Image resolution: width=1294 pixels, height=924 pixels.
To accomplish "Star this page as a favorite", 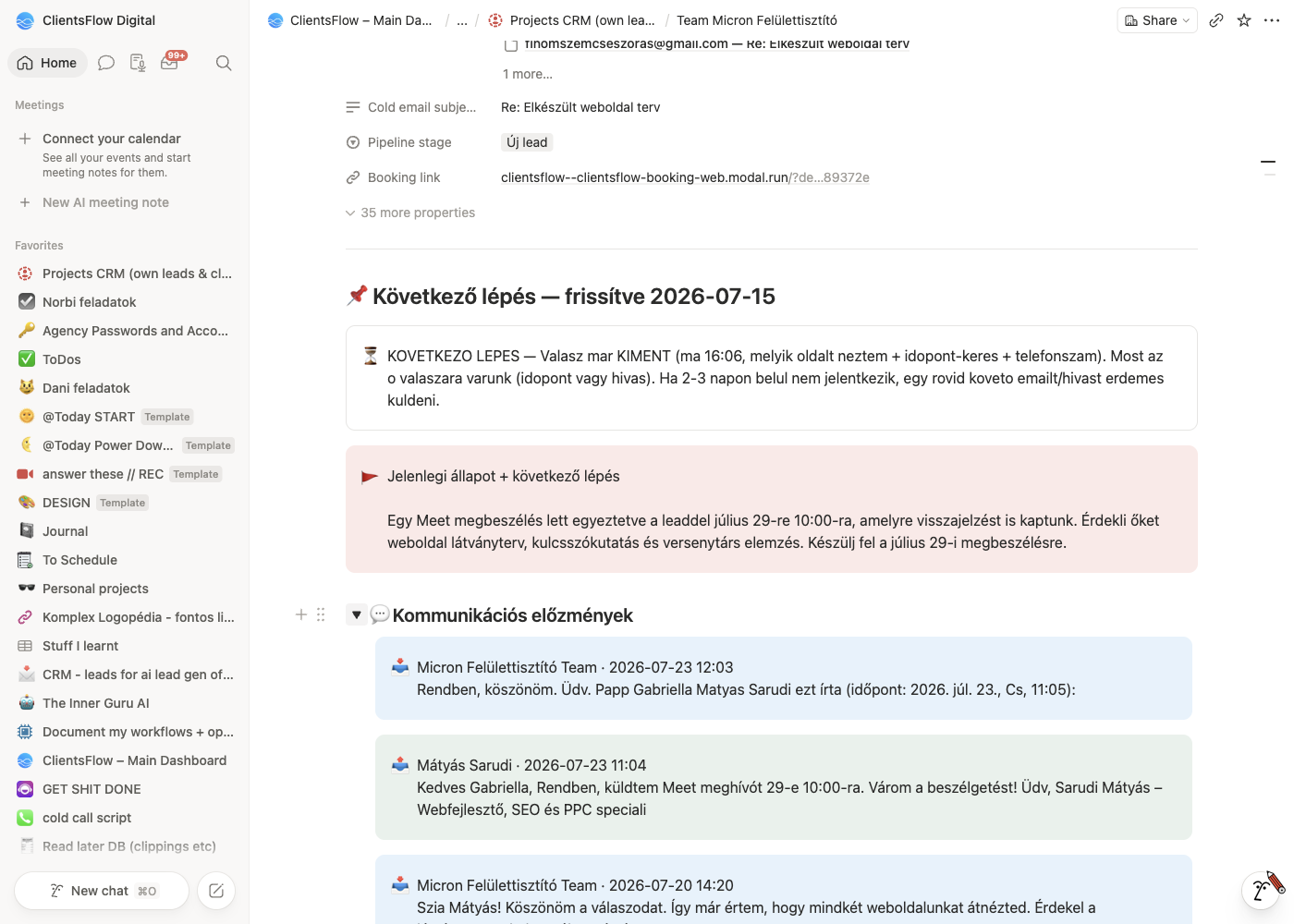I will tap(1244, 20).
